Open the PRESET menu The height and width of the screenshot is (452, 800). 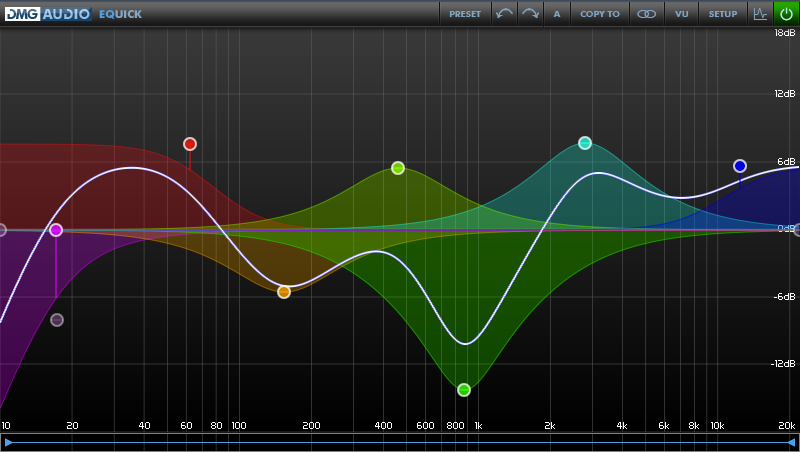pyautogui.click(x=465, y=14)
